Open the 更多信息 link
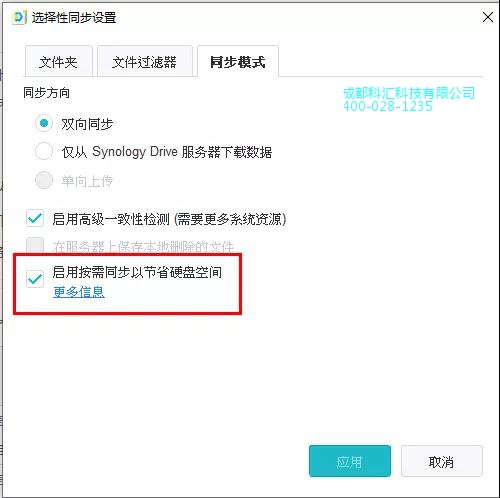Viewport: 500px width, 498px height. pos(79,292)
